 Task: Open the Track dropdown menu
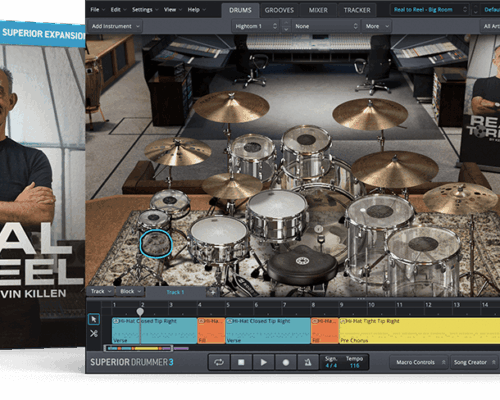tap(101, 291)
